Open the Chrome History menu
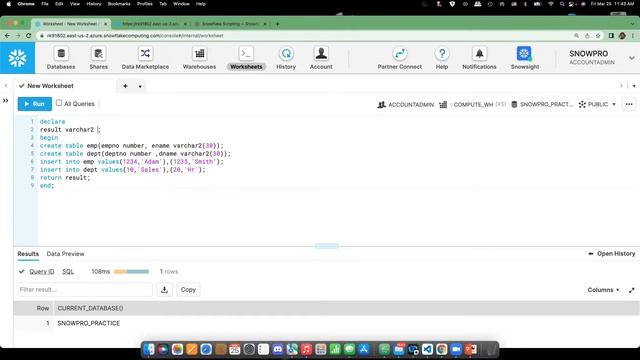The image size is (640, 360). click(x=93, y=4)
